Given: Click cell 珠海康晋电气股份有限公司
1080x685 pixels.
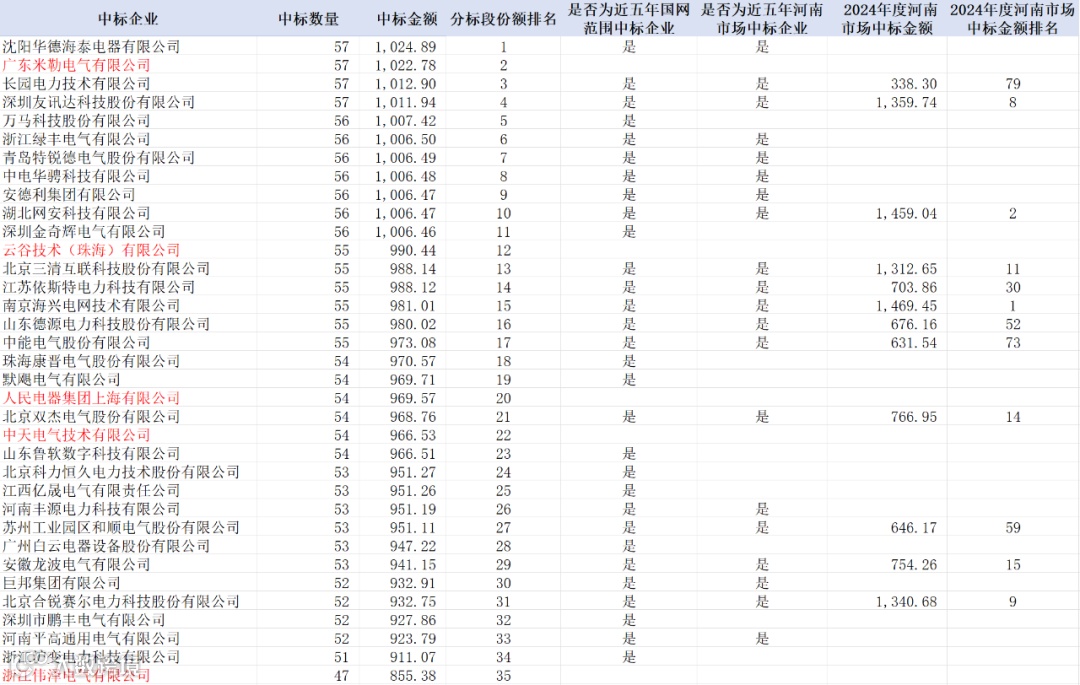Looking at the screenshot, I should point(92,361).
